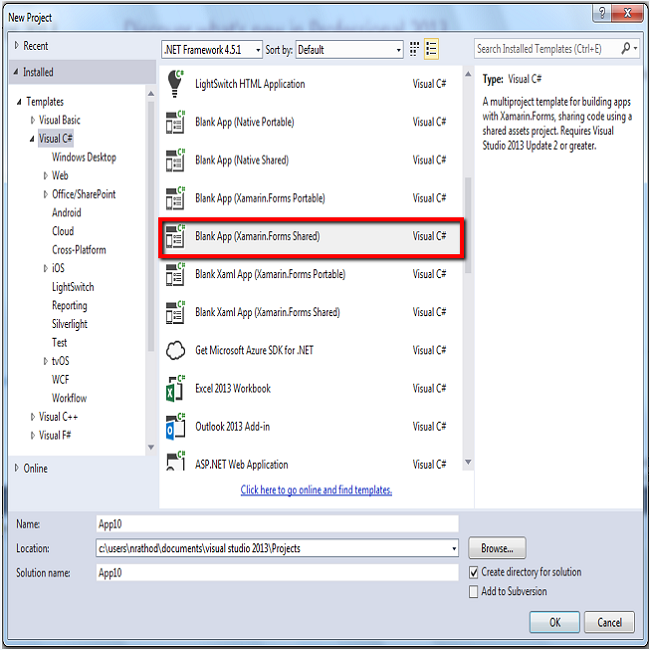
Task: Select the LightSwitch HTML Application lightbulb icon
Action: [175, 83]
